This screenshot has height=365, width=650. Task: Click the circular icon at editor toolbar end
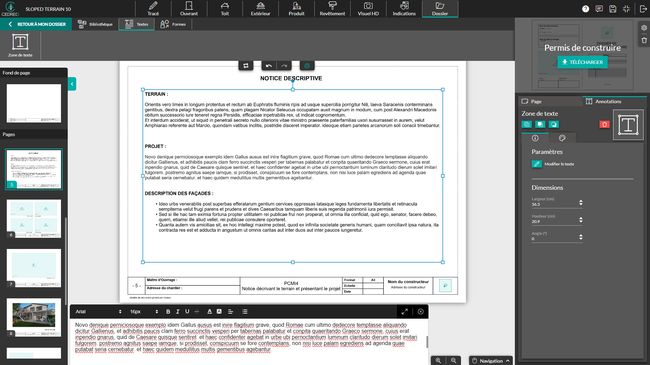point(420,311)
